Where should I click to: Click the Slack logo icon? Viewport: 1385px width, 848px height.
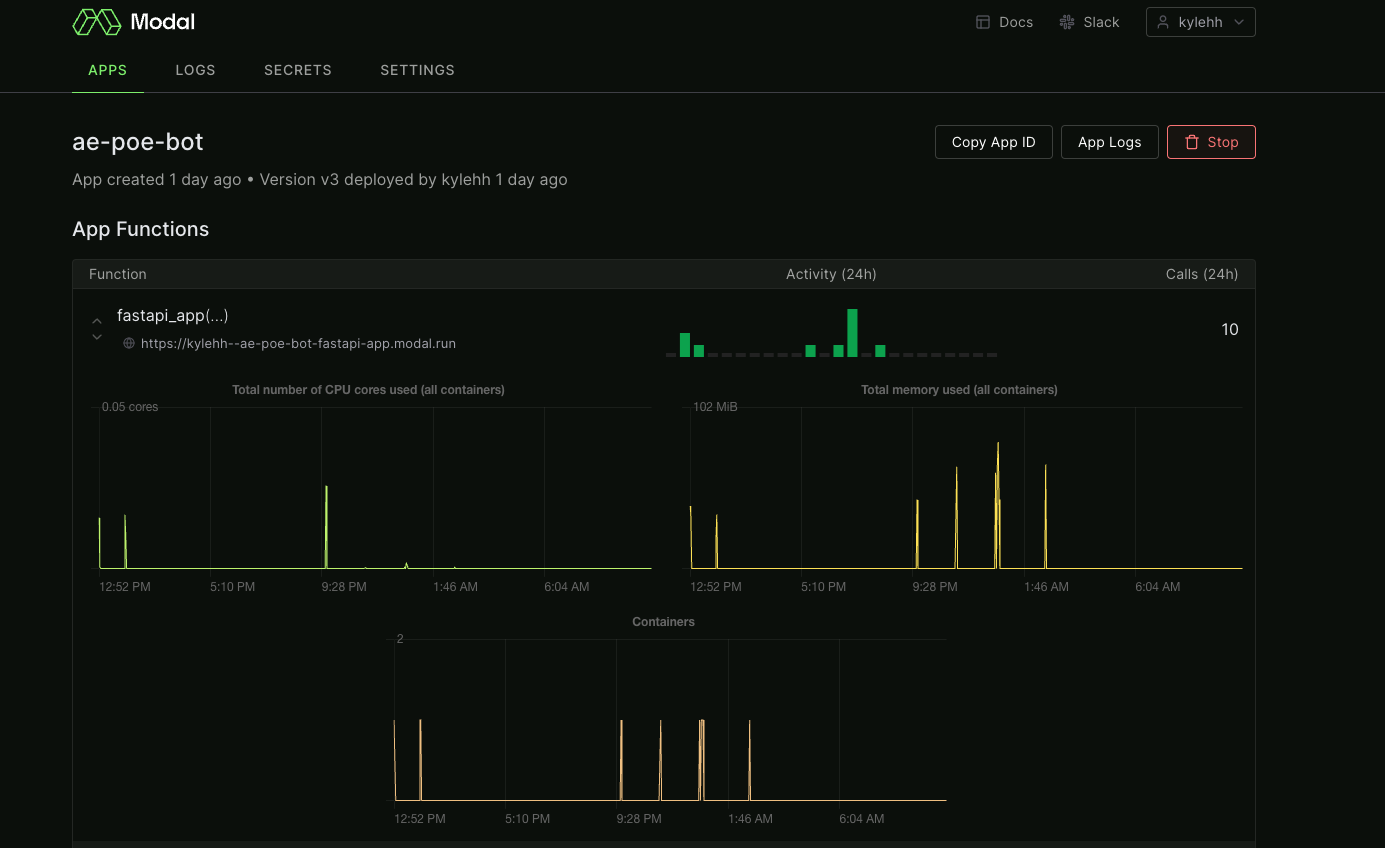coord(1067,22)
